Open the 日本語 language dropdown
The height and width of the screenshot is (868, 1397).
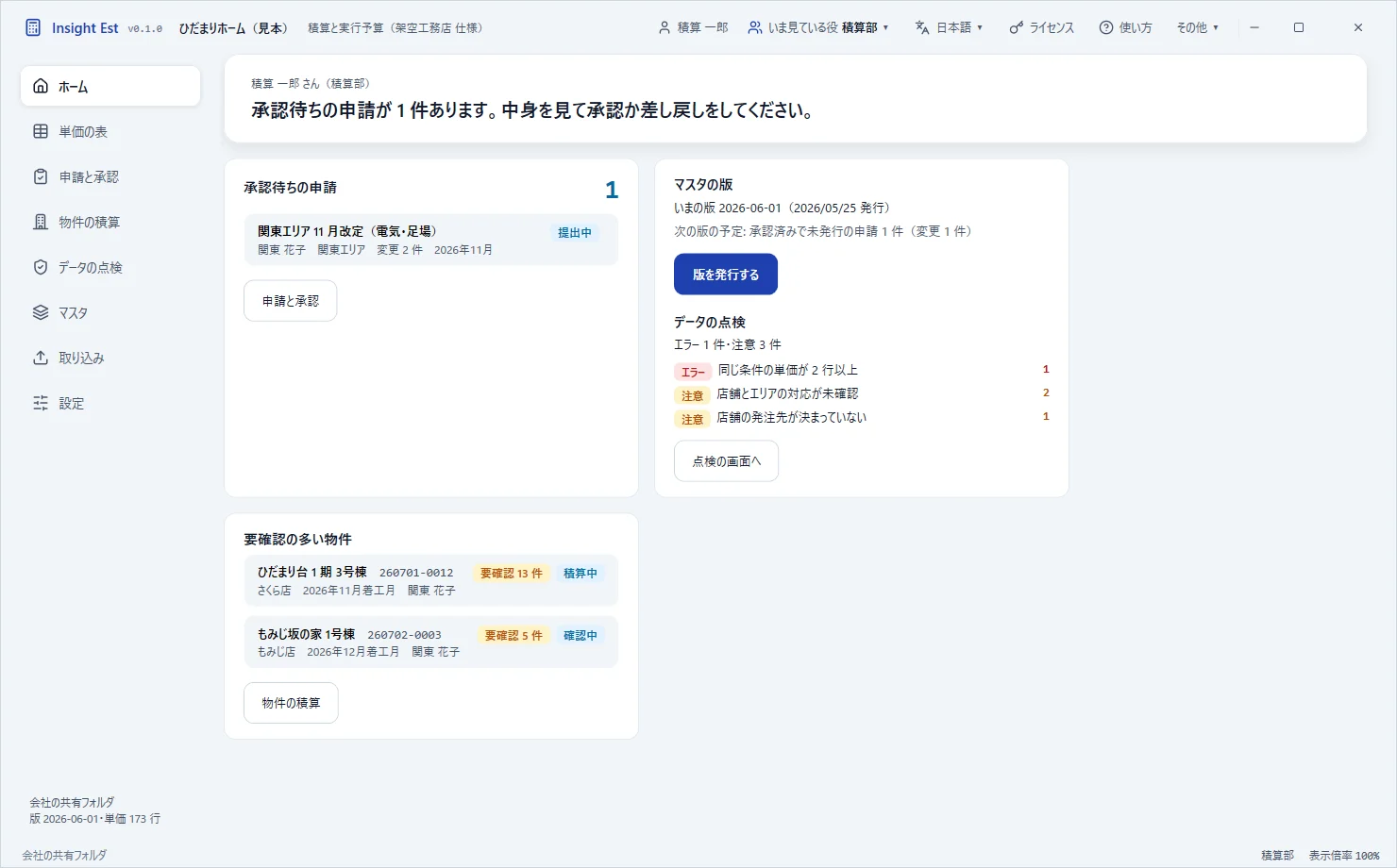click(949, 27)
